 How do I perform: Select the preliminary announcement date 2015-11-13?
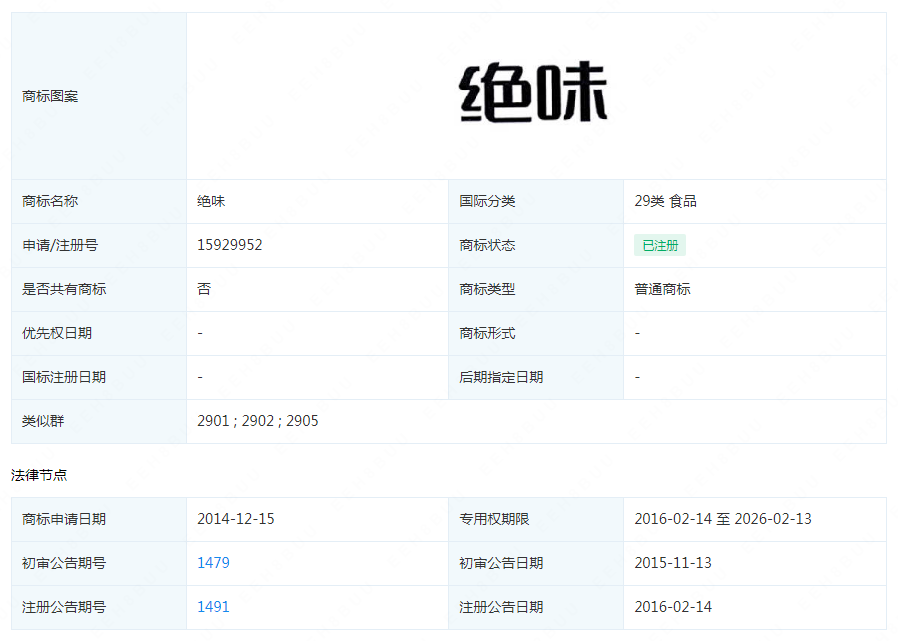[x=673, y=563]
